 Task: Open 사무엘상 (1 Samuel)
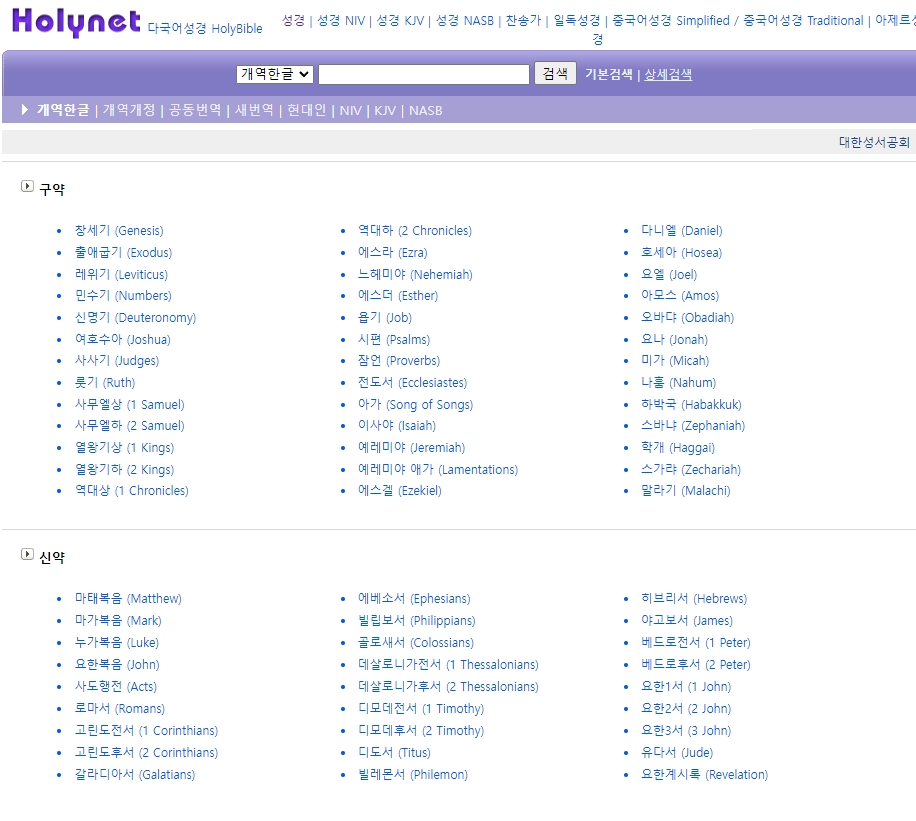coord(130,404)
